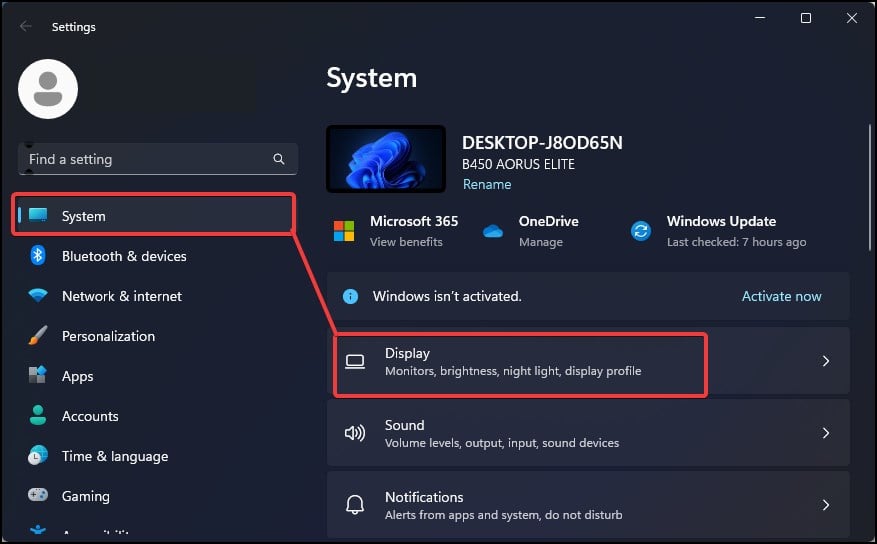Click Manage under OneDrive
This screenshot has height=544, width=877.
(x=541, y=242)
